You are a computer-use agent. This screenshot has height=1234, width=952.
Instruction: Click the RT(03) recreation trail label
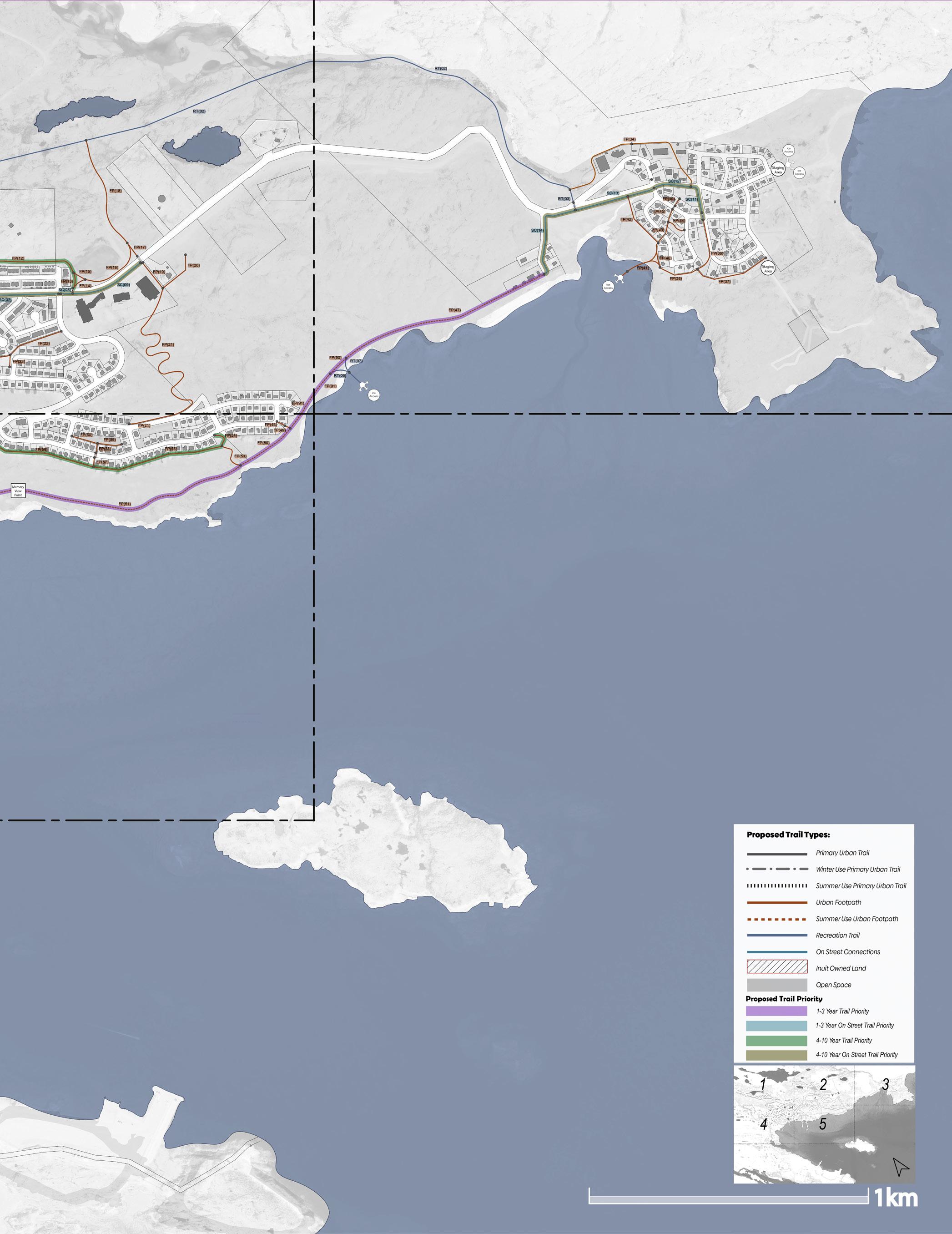pos(564,199)
